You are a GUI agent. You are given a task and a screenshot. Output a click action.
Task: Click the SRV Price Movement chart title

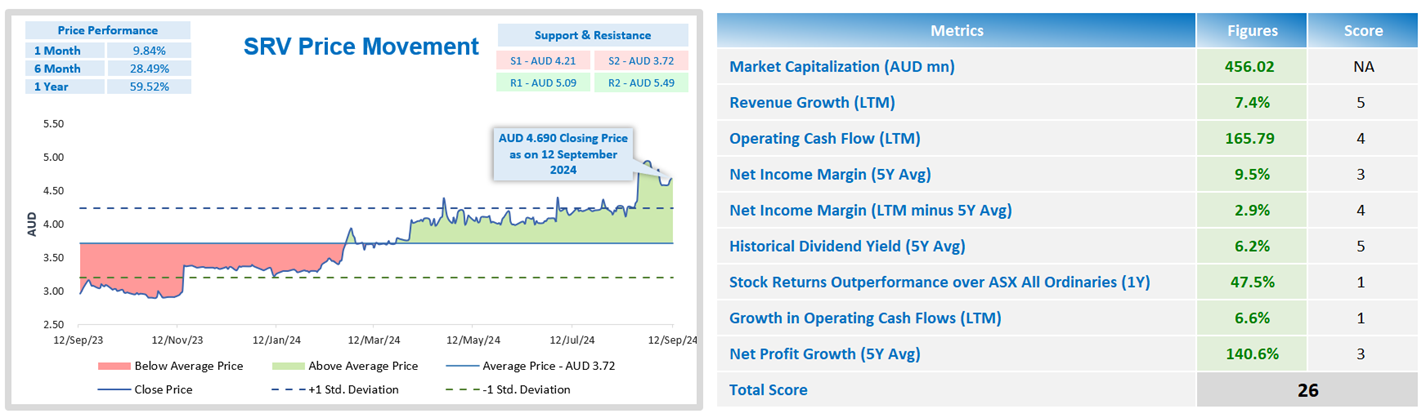[361, 46]
